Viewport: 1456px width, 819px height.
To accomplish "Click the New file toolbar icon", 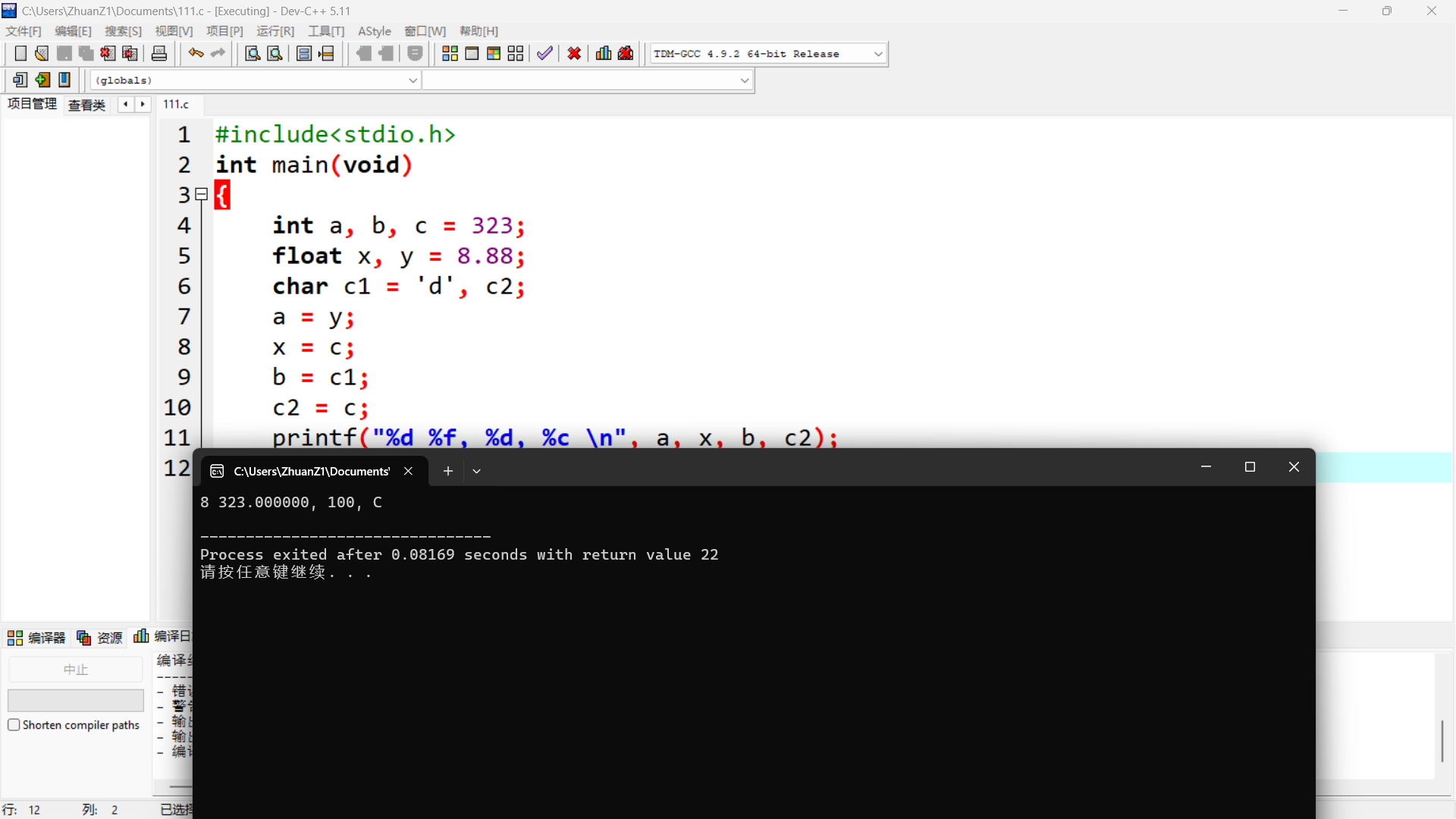I will click(20, 54).
